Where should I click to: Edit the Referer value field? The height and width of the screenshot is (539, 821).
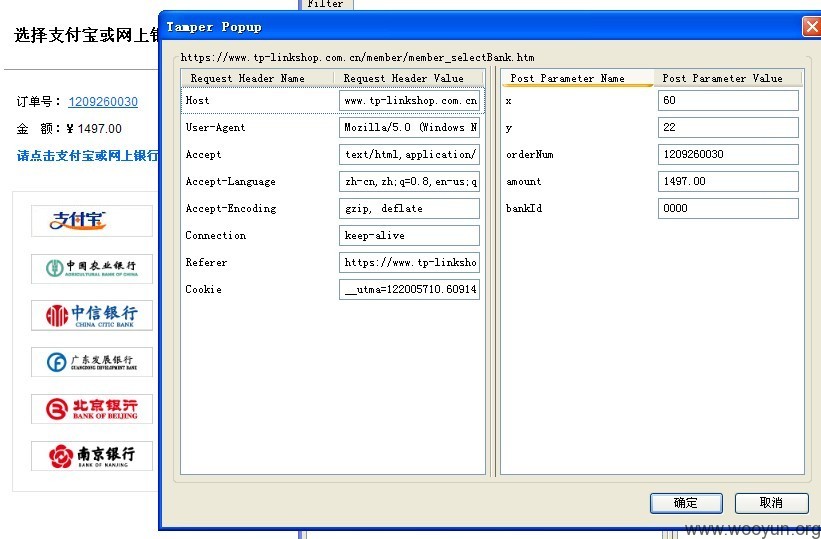(x=409, y=262)
